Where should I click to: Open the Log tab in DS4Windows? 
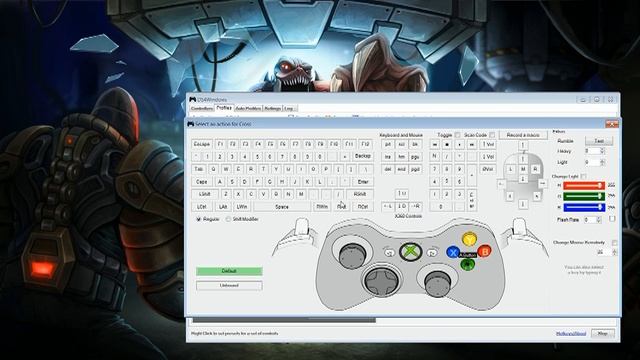(x=289, y=109)
